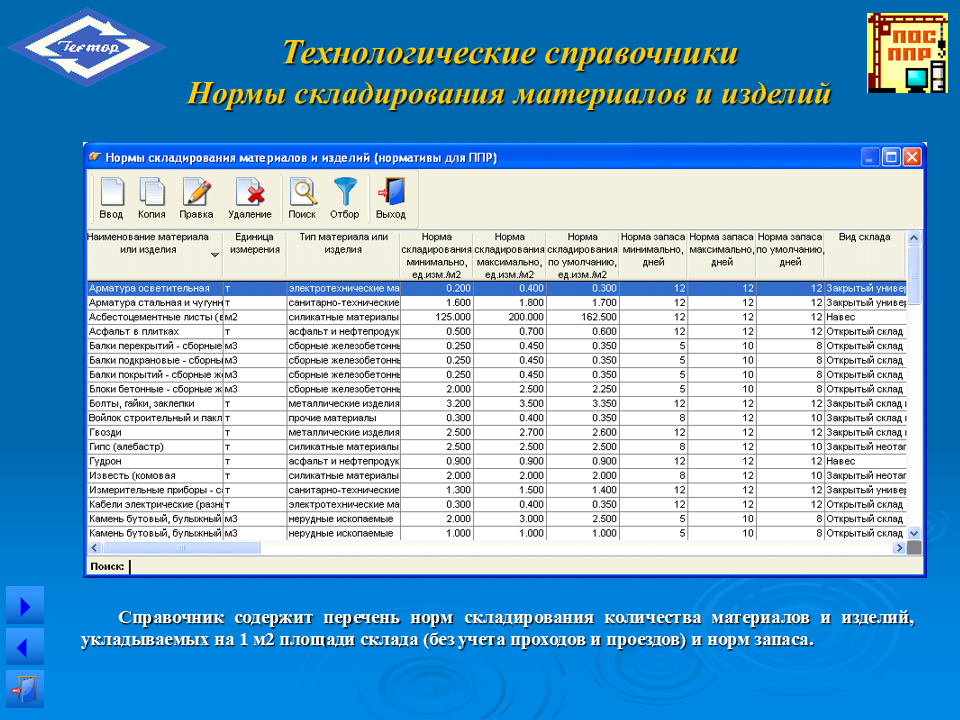The width and height of the screenshot is (960, 720).
Task: Select row Балки подкрановые - сборные
Action: coord(497,360)
